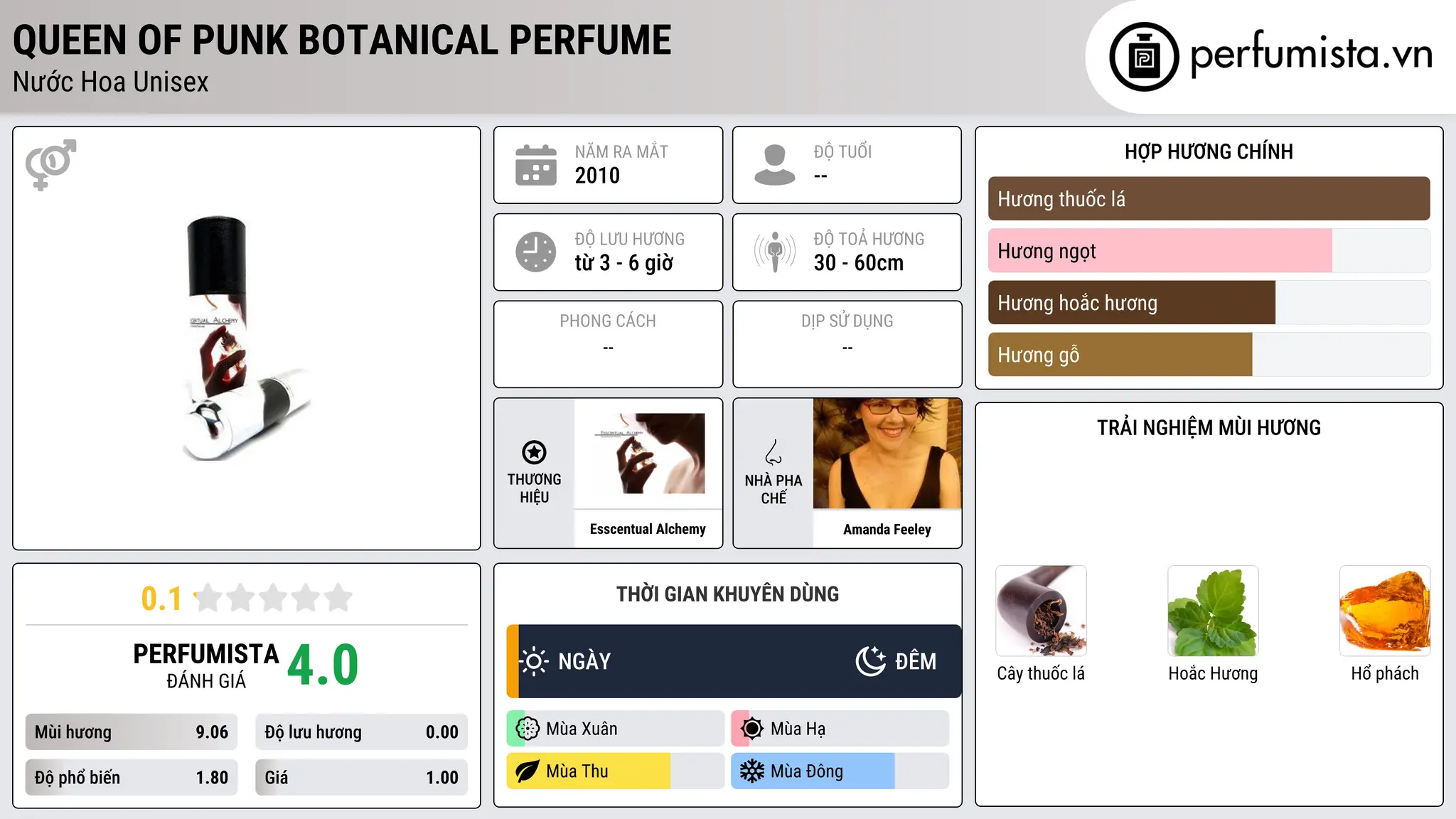Click the perfumista.vn site name
This screenshot has height=819, width=1456.
click(1312, 53)
